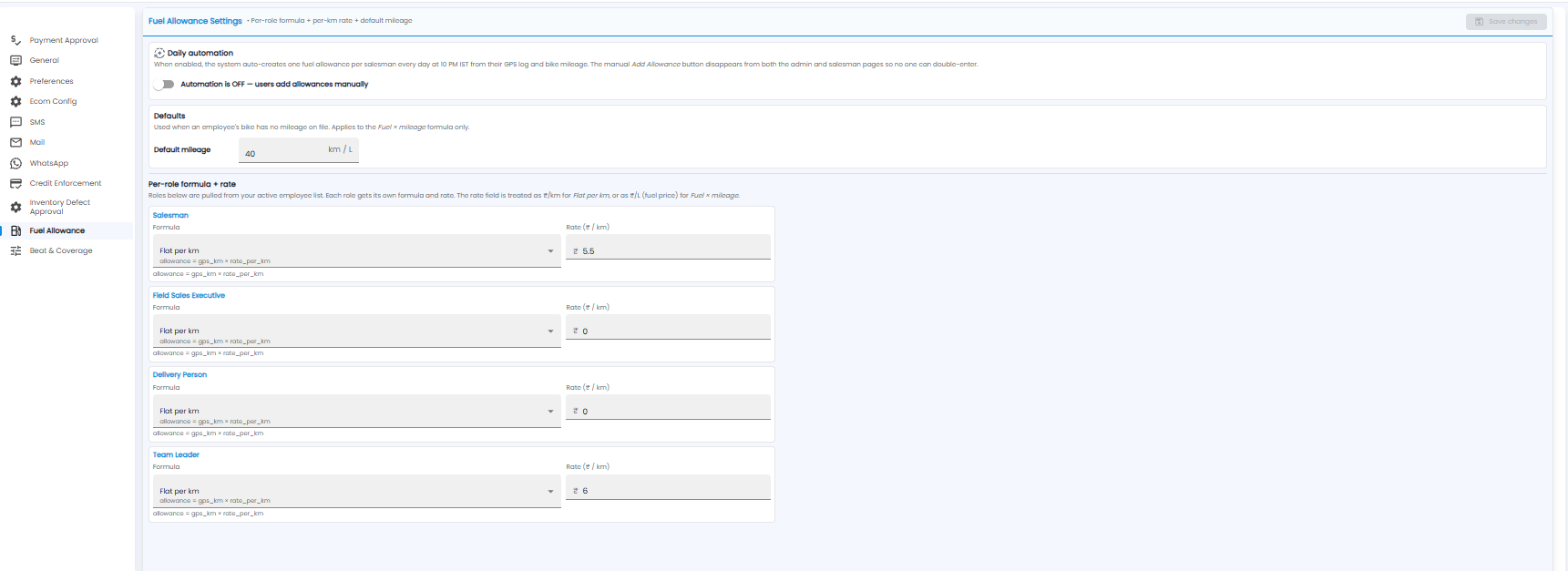Image resolution: width=1568 pixels, height=571 pixels.
Task: Click the Delivery Person role title
Action: pyautogui.click(x=179, y=375)
